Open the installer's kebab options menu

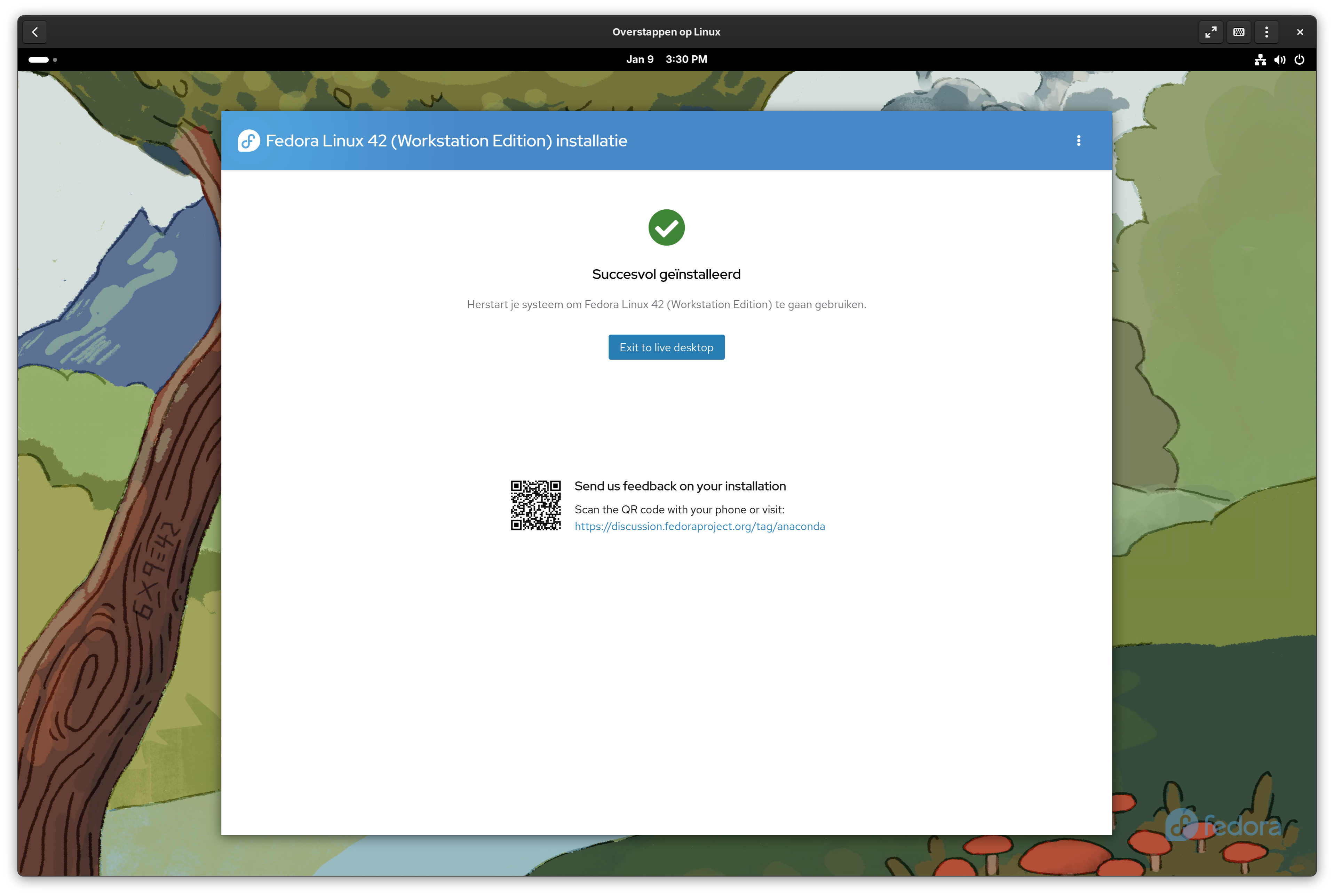pyautogui.click(x=1079, y=141)
